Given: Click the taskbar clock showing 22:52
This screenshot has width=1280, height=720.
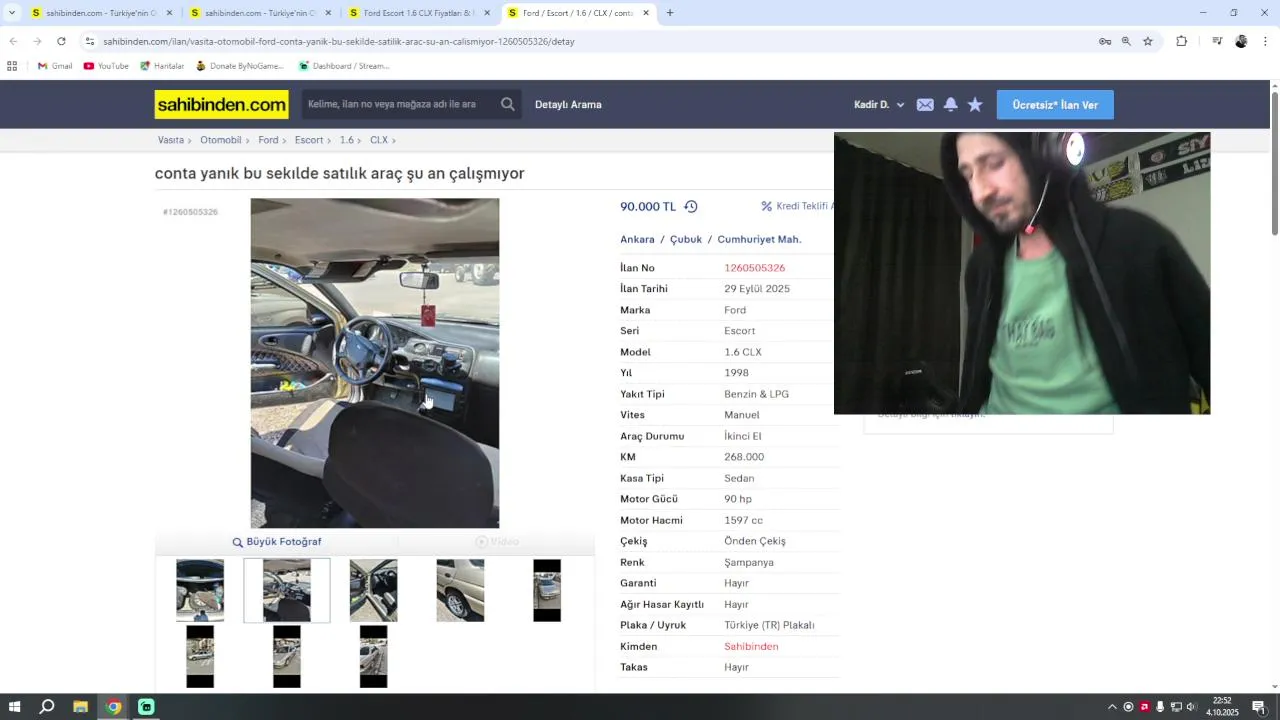Looking at the screenshot, I should (x=1222, y=707).
